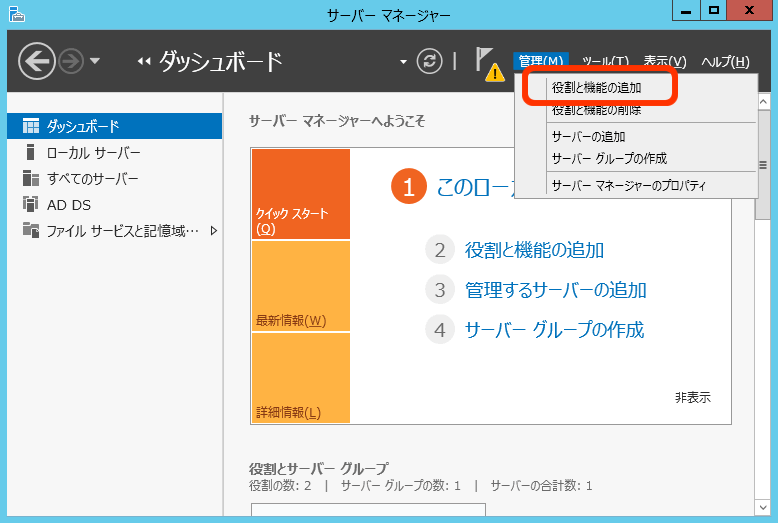Screen dimensions: 778x523
Task: Click the 最新情報(W) tile
Action: click(x=301, y=286)
